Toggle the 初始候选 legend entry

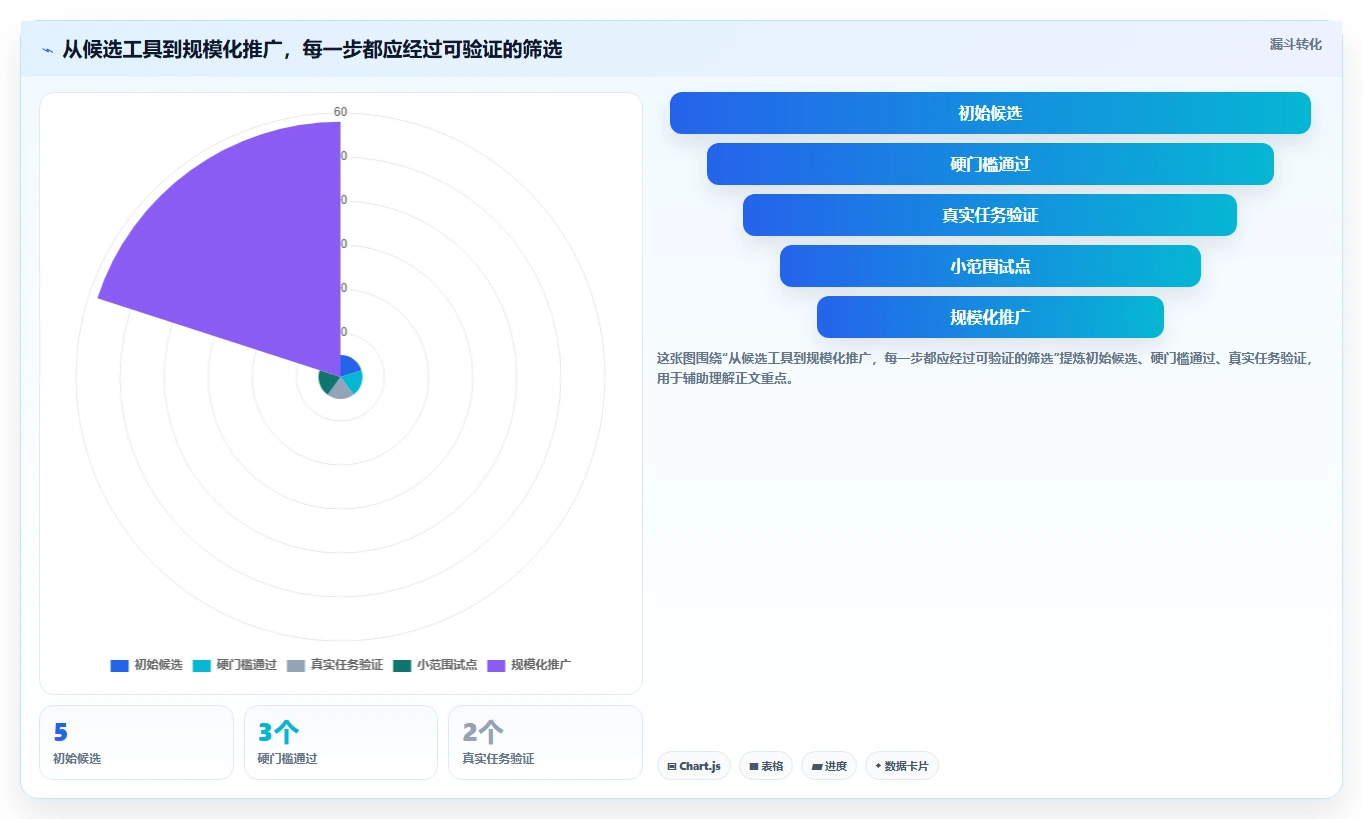[x=146, y=665]
